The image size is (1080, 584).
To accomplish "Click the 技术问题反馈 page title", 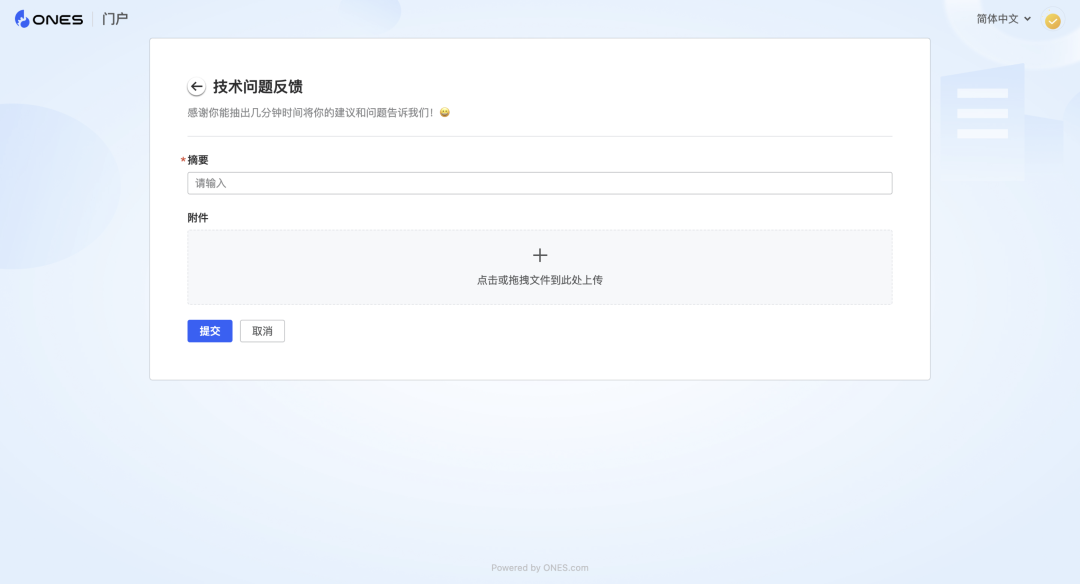I will [258, 87].
